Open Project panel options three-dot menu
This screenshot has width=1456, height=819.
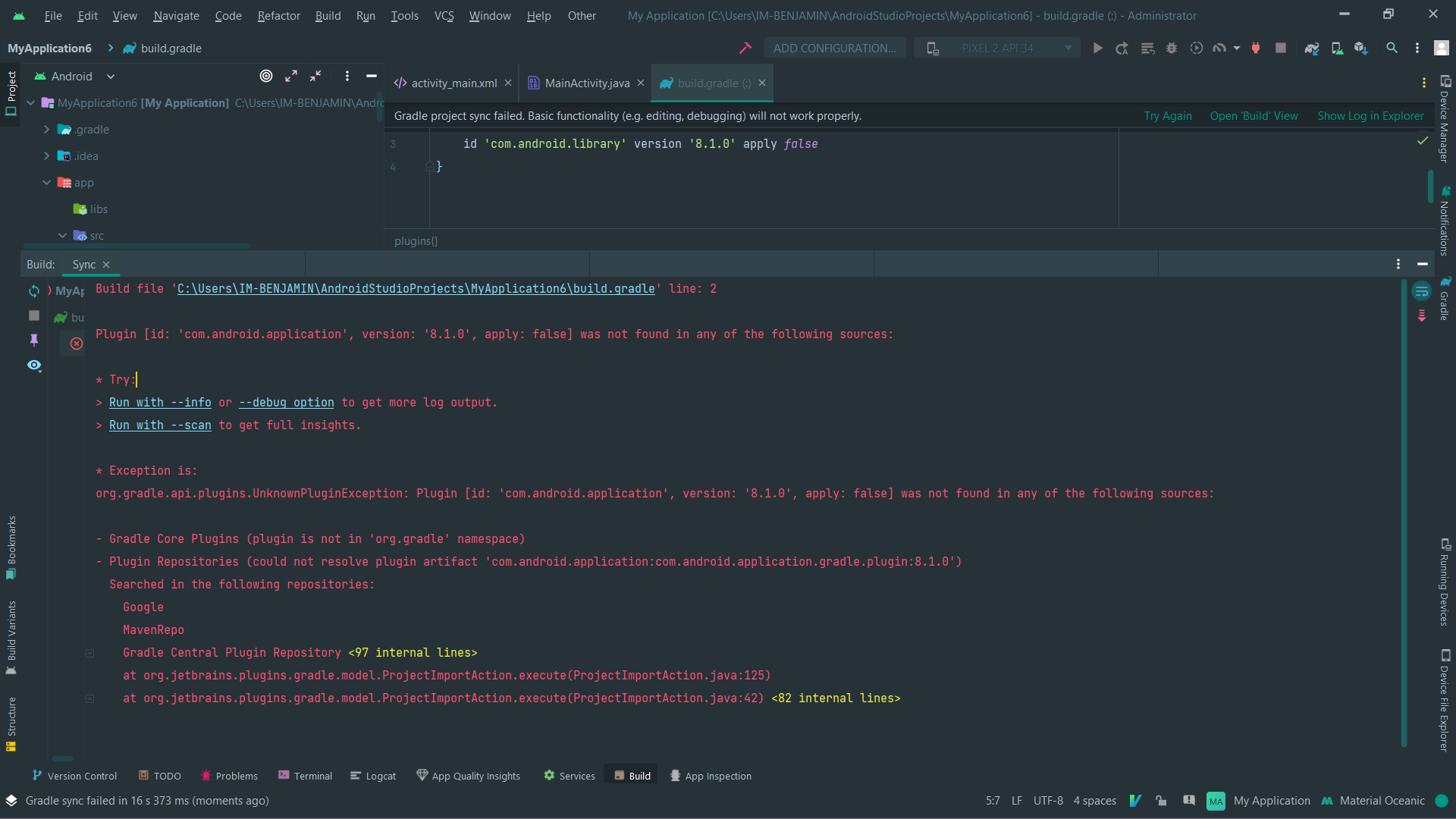point(347,76)
